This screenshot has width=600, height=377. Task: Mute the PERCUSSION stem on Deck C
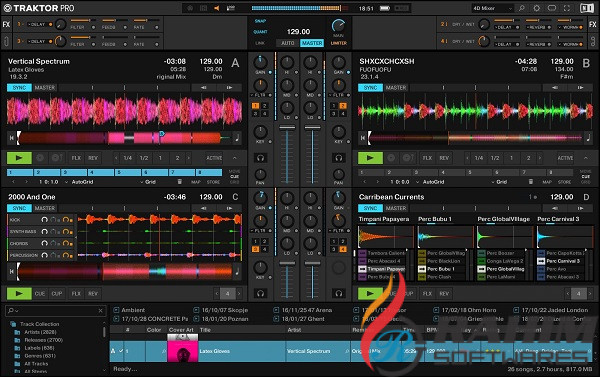point(44,255)
